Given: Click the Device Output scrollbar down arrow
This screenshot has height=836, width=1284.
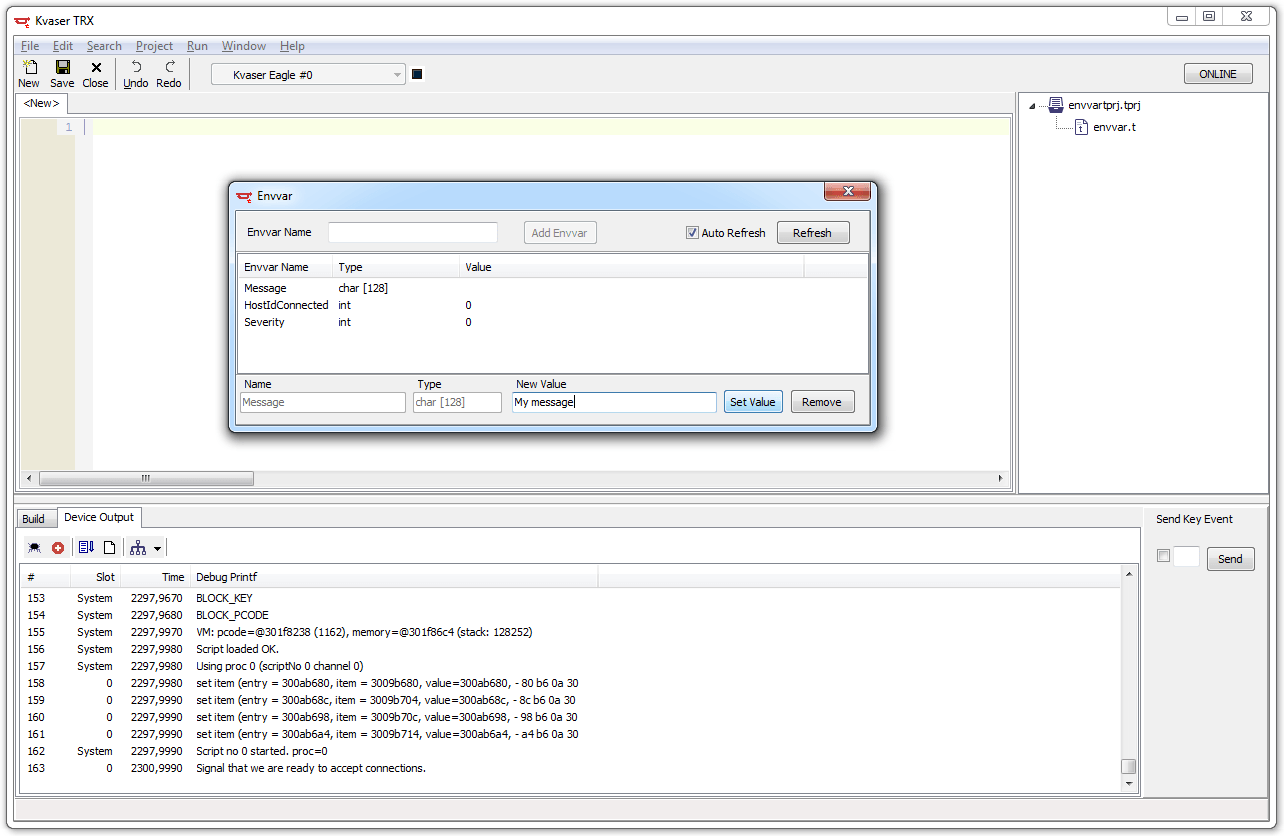Looking at the screenshot, I should click(1129, 784).
